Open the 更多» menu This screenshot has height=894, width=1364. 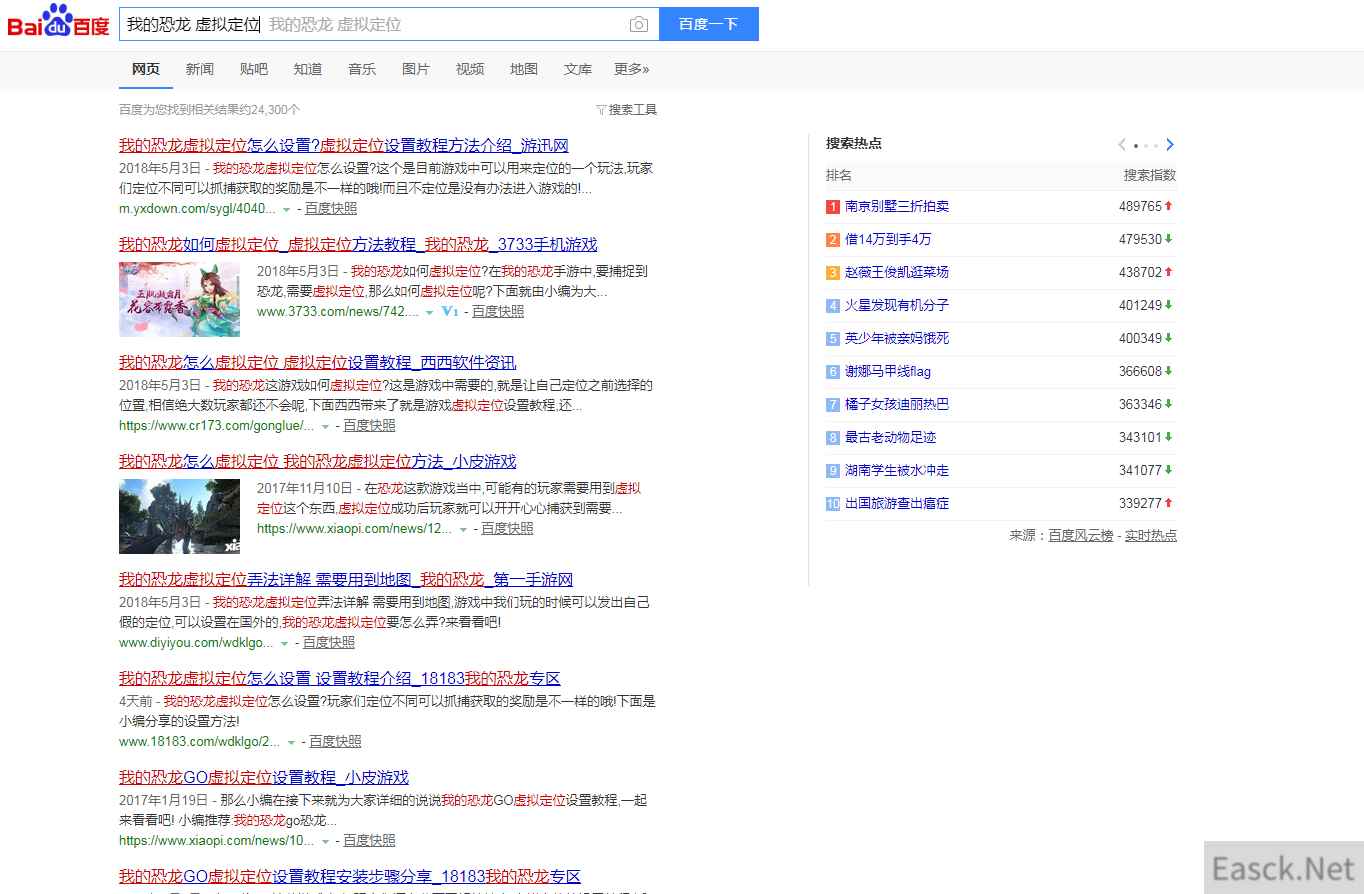(x=631, y=69)
